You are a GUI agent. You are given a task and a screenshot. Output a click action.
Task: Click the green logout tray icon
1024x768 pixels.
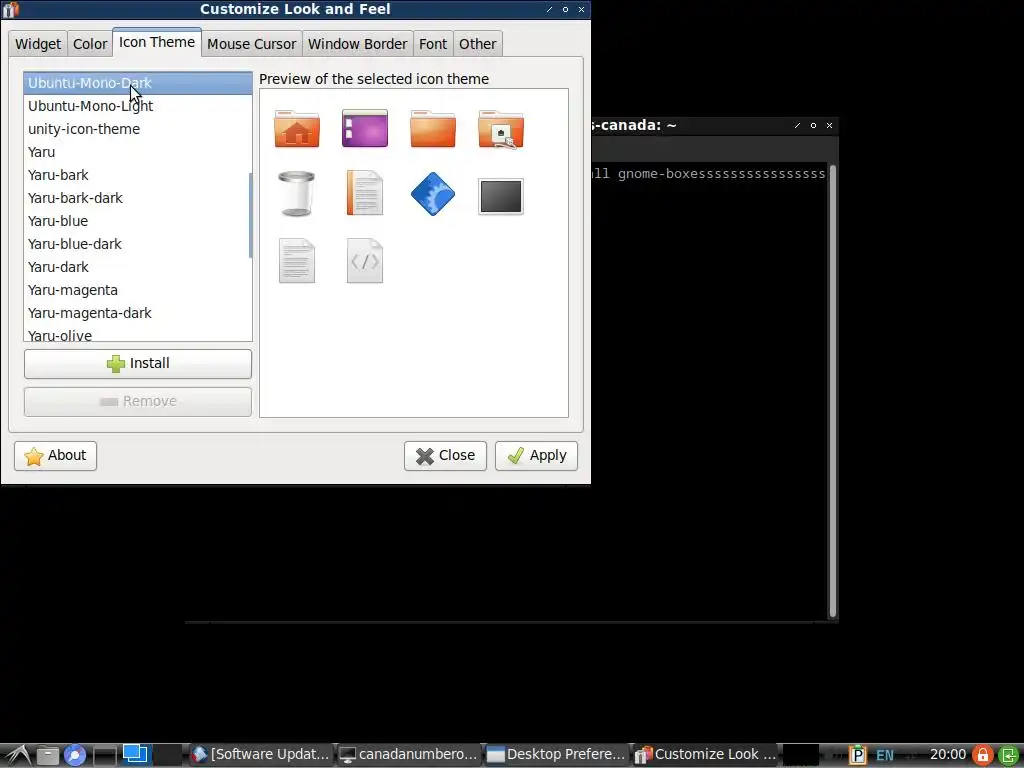tap(1008, 755)
